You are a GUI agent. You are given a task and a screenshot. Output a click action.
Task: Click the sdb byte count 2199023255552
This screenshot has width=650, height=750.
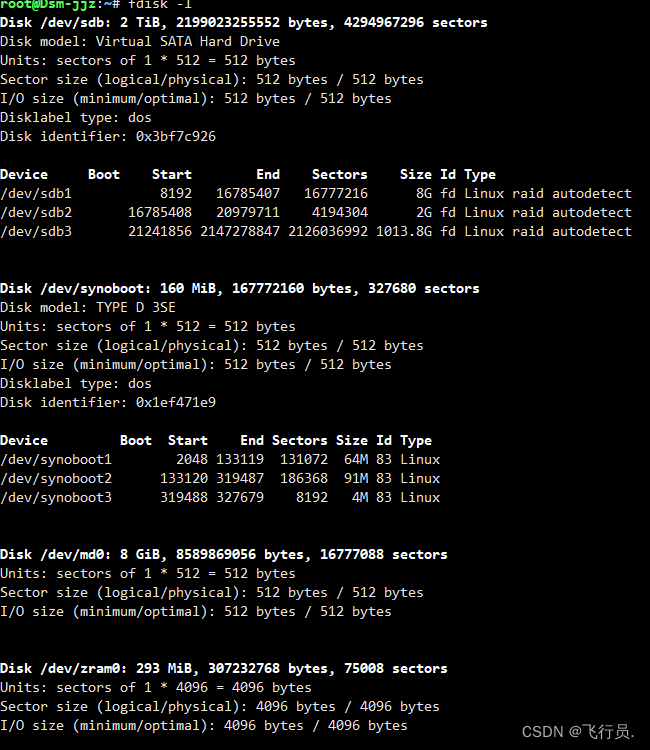click(x=228, y=23)
